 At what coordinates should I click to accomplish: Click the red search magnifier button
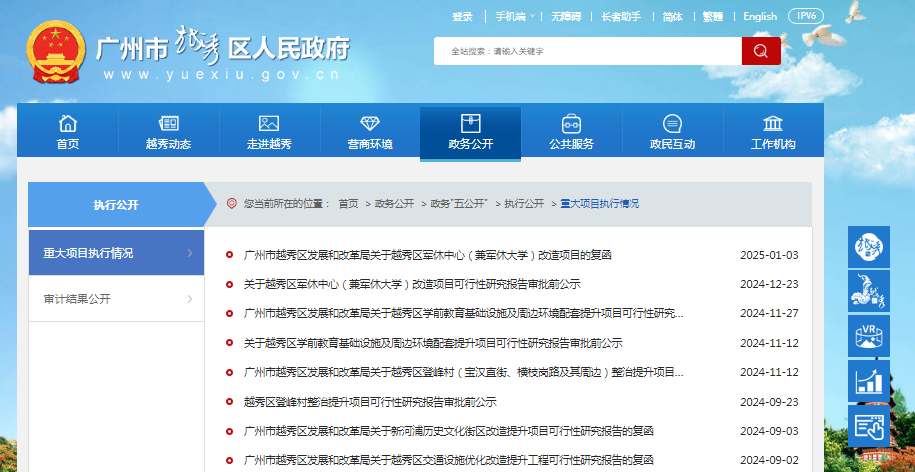761,51
